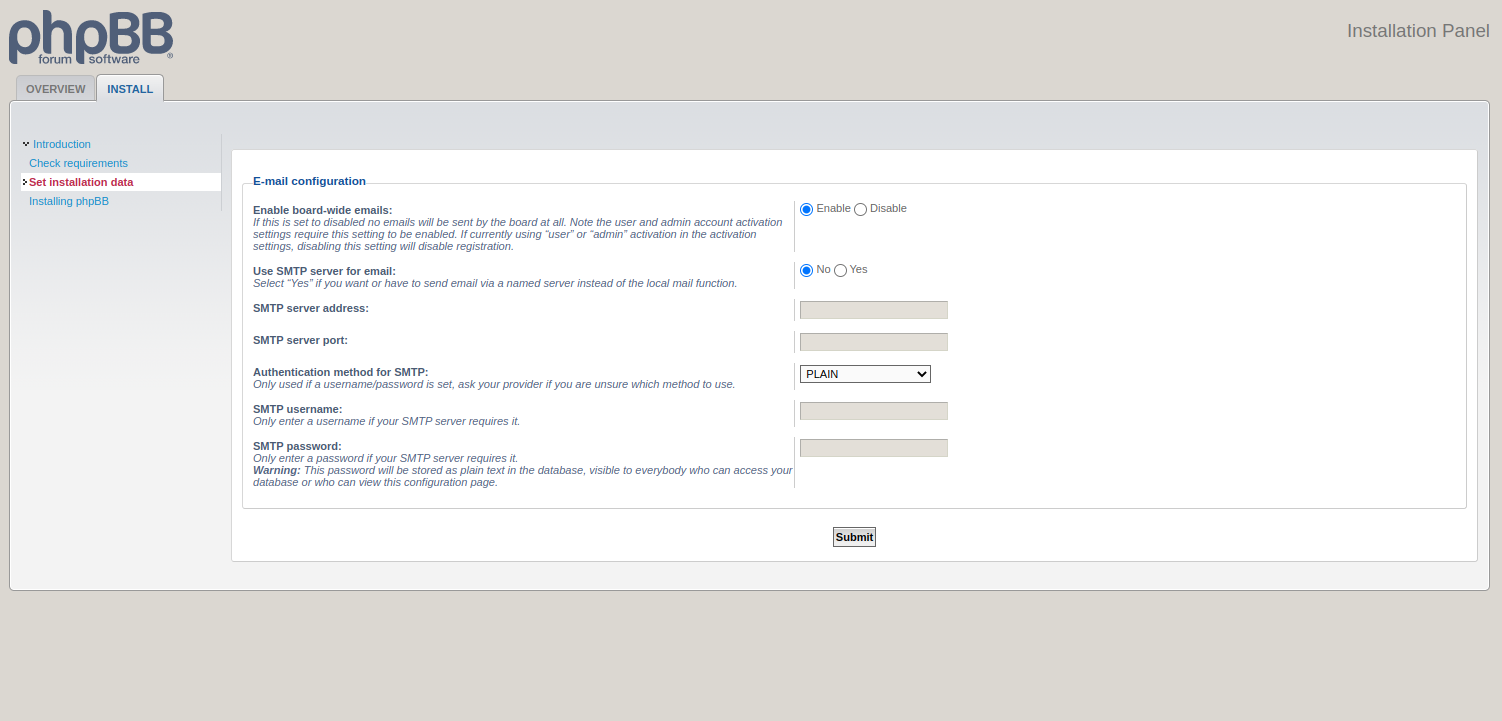The image size is (1502, 721).
Task: Click the arrow icon beside Set installation data
Action: 24,182
